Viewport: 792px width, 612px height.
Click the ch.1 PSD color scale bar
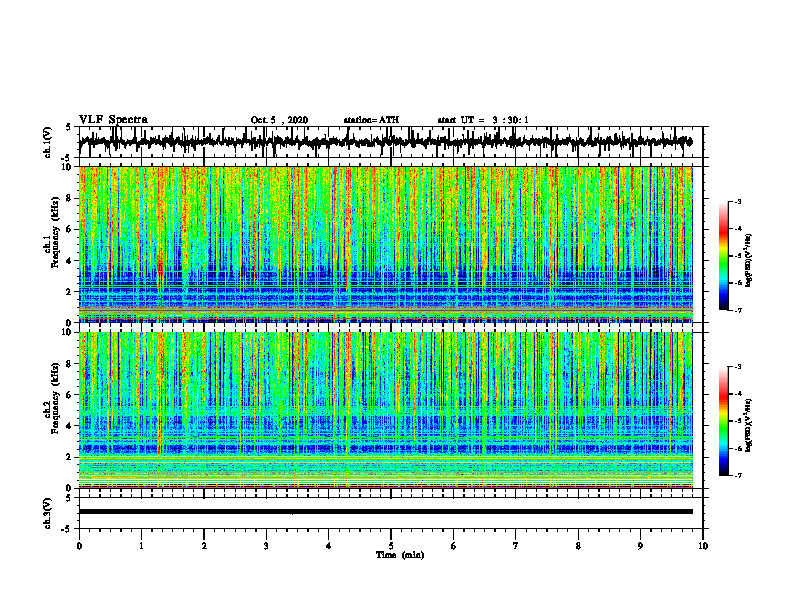pos(723,256)
